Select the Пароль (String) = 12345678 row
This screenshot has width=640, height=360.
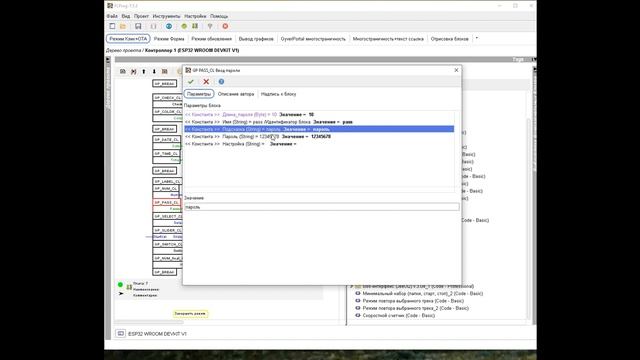coord(319,137)
